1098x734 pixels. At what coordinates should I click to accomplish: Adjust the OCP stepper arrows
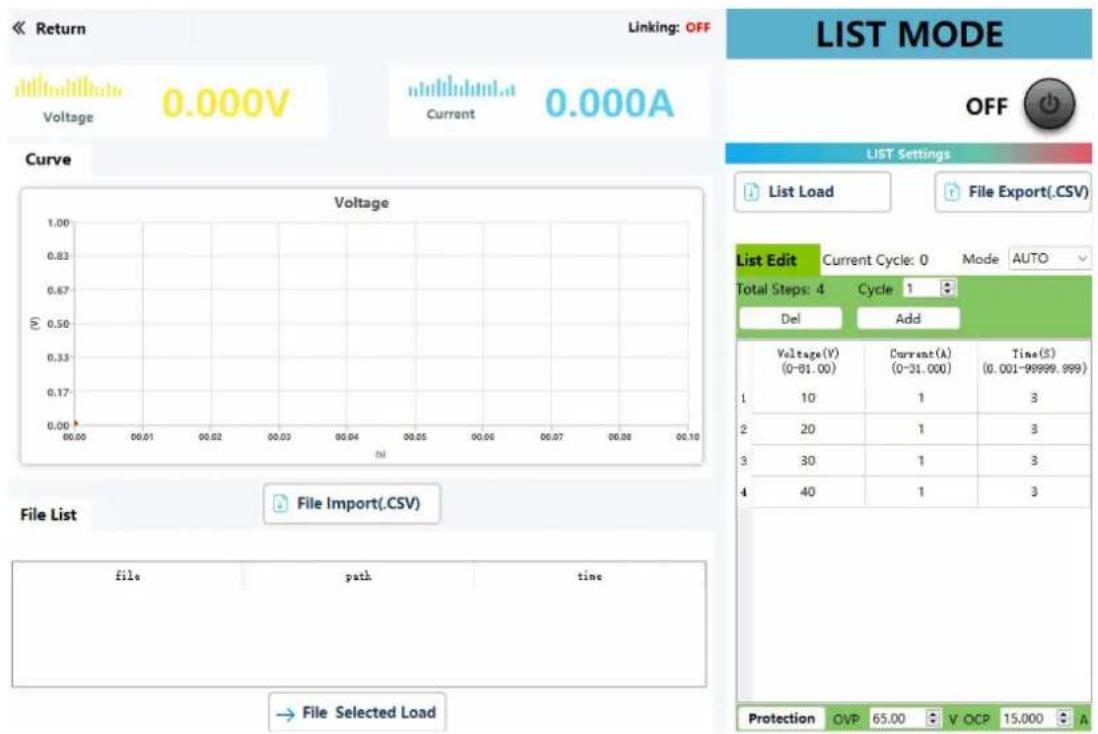point(1063,719)
